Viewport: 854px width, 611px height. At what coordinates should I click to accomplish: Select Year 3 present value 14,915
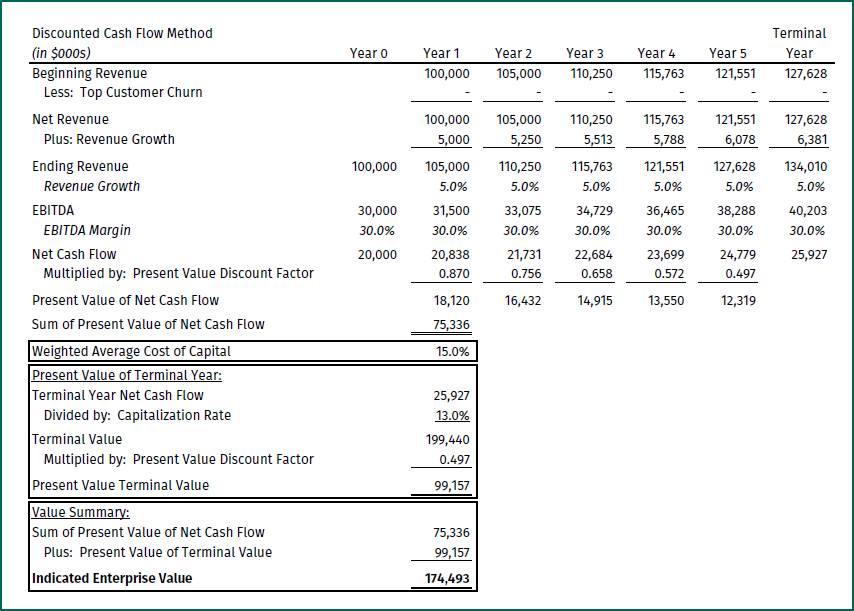pyautogui.click(x=595, y=301)
